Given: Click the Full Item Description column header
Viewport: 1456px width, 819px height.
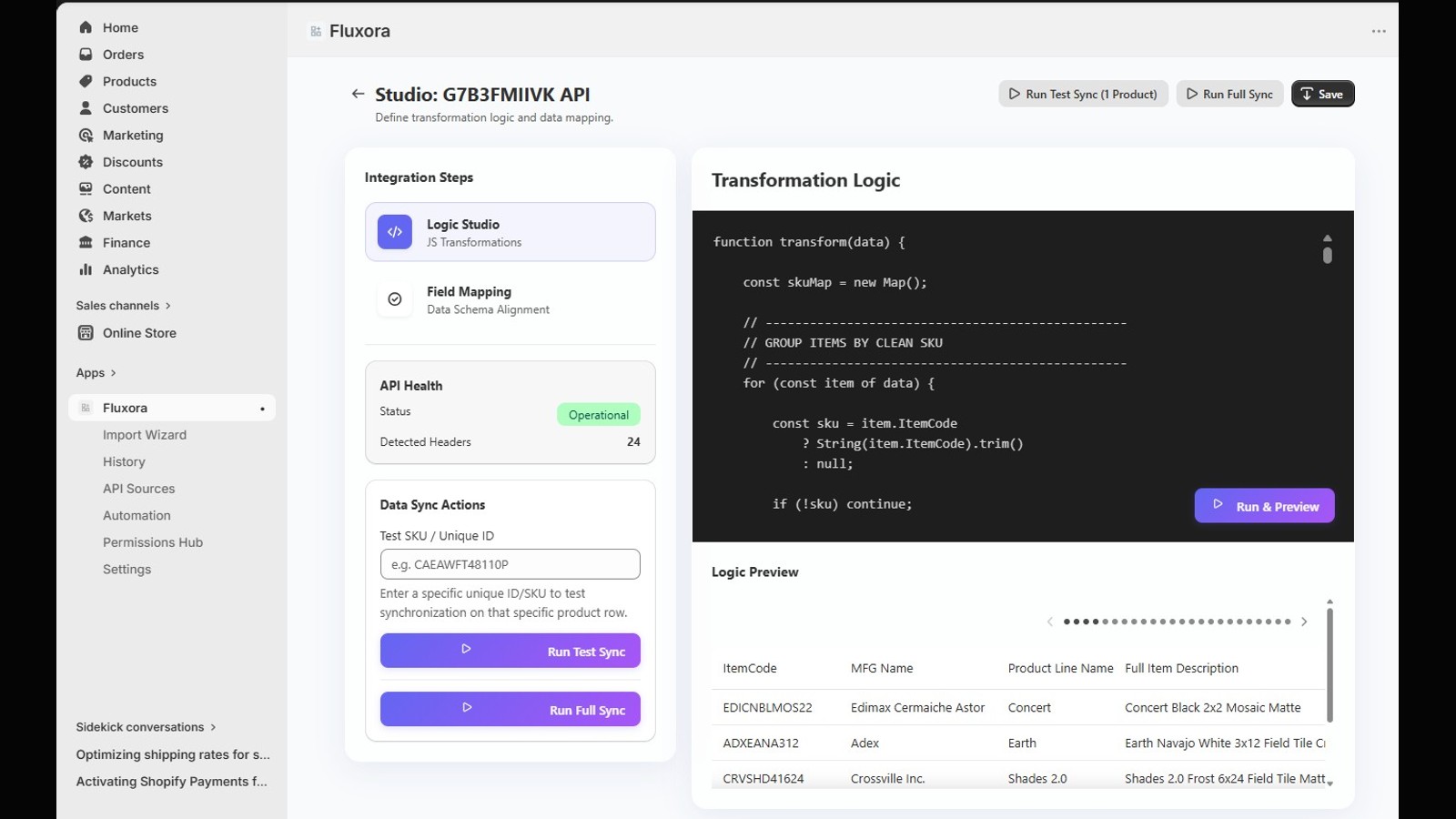Looking at the screenshot, I should pos(1181,668).
